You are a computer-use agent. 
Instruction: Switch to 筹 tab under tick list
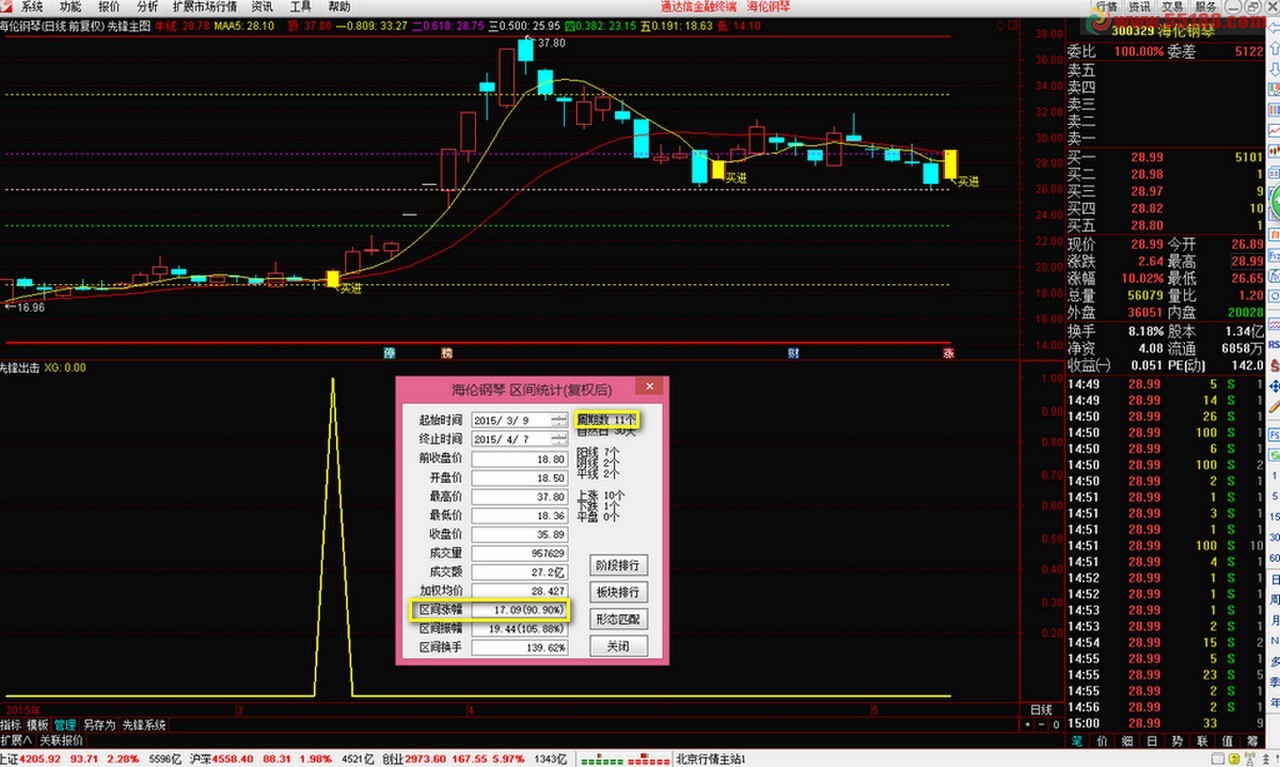[x=1252, y=741]
